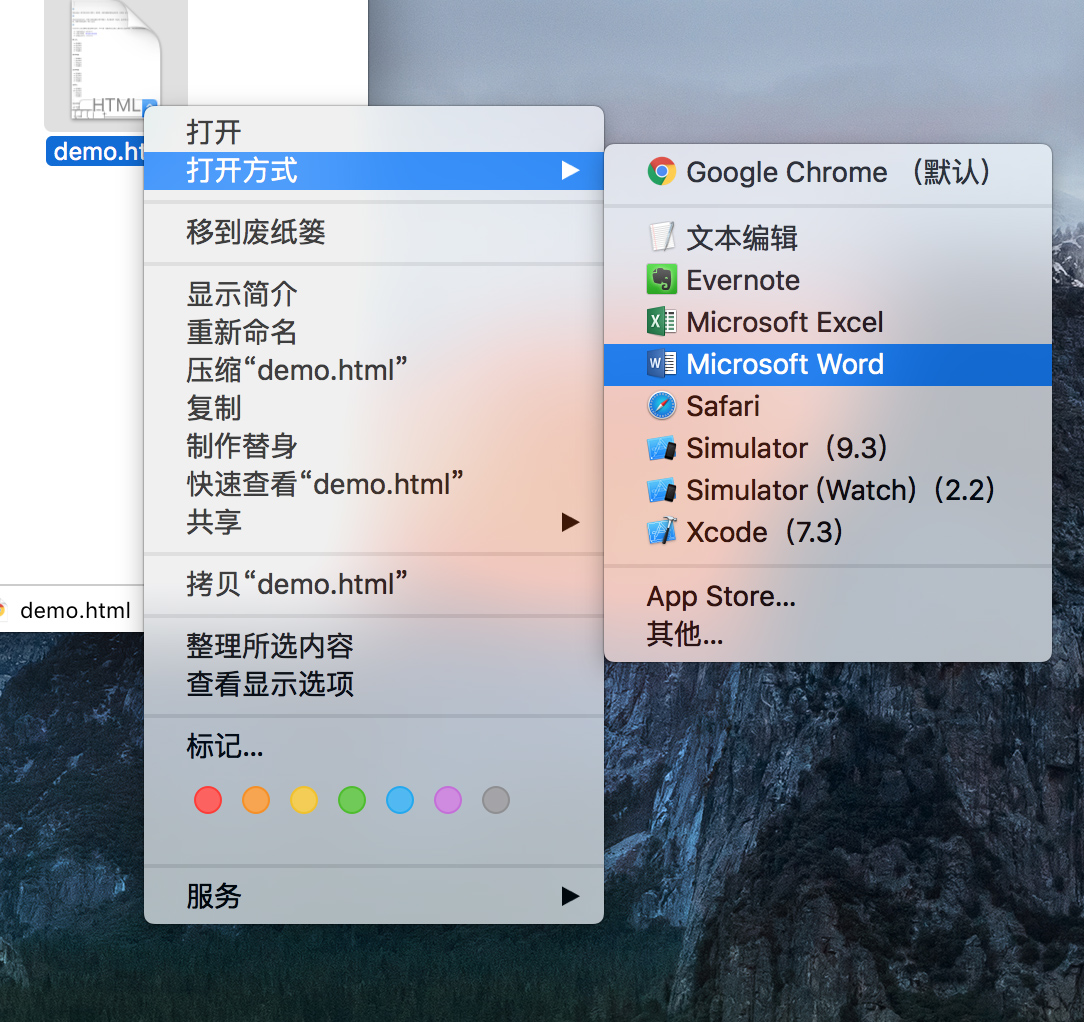Open file with 文本编辑
The height and width of the screenshot is (1022, 1084).
pyautogui.click(x=828, y=238)
